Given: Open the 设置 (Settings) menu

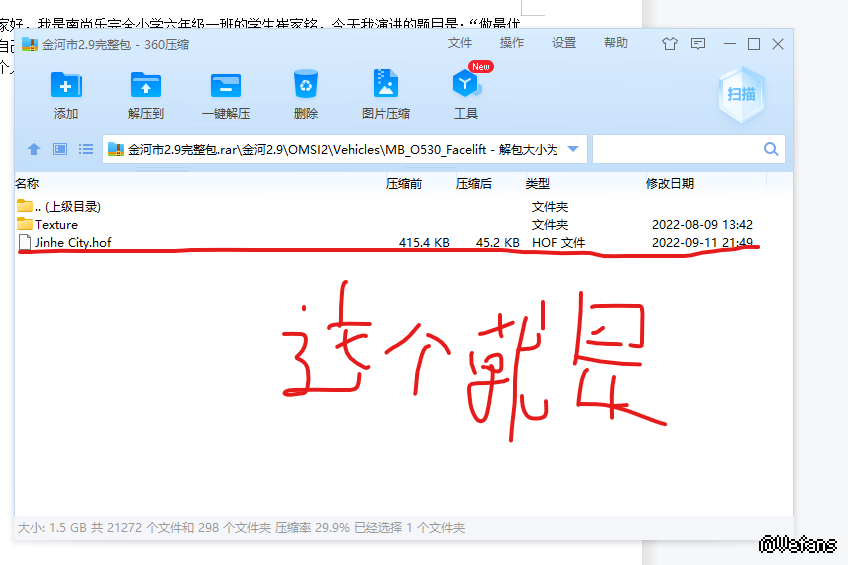Looking at the screenshot, I should click(x=564, y=43).
